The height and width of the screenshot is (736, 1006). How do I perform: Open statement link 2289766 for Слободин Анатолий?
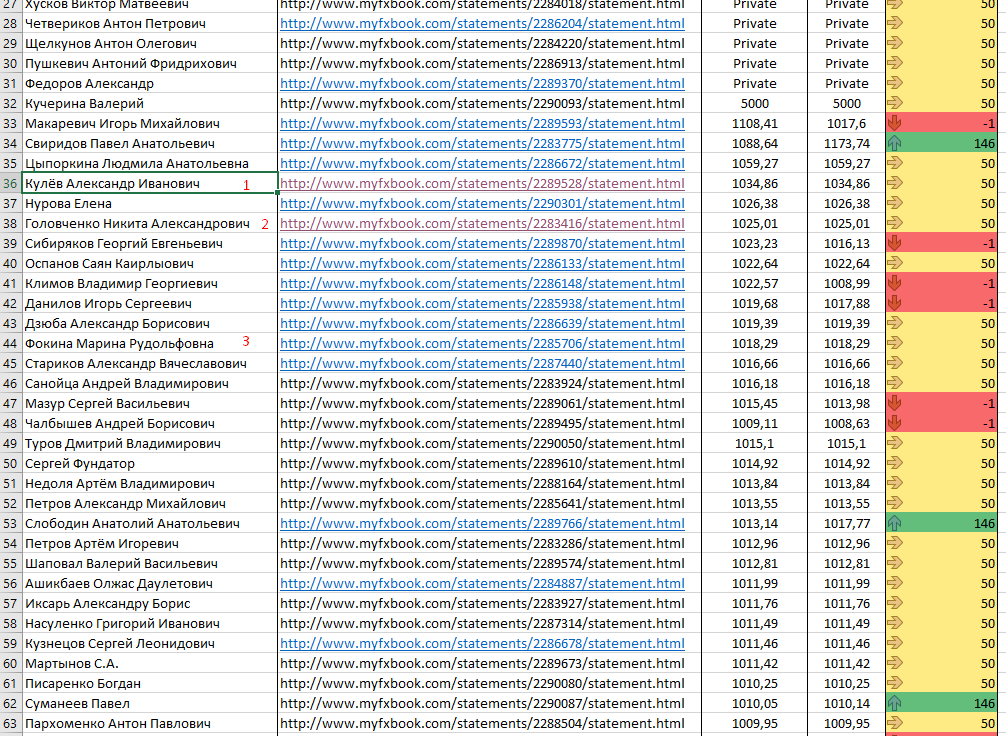point(482,524)
